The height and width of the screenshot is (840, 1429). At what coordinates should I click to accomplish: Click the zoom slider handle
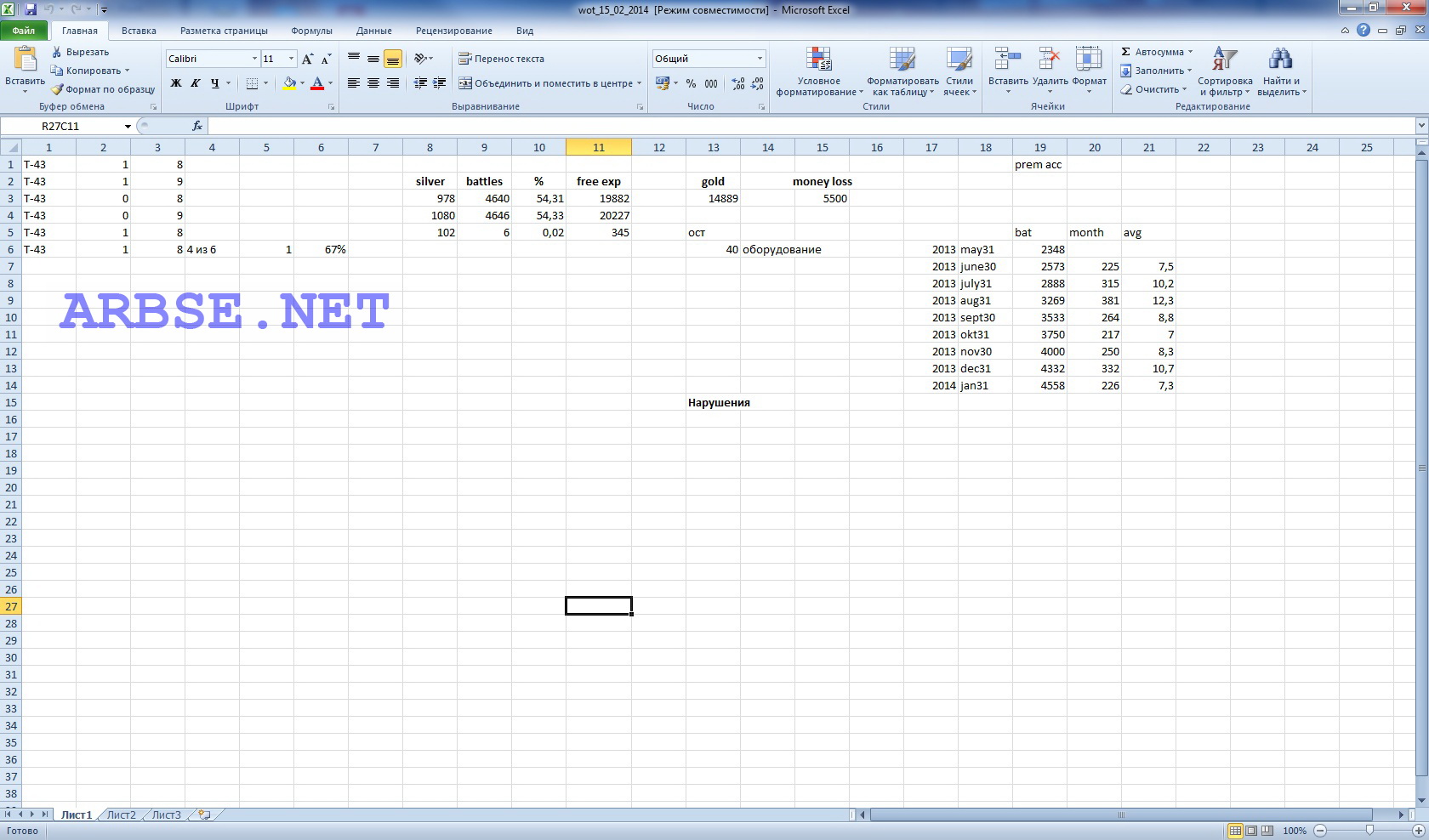pyautogui.click(x=1369, y=831)
